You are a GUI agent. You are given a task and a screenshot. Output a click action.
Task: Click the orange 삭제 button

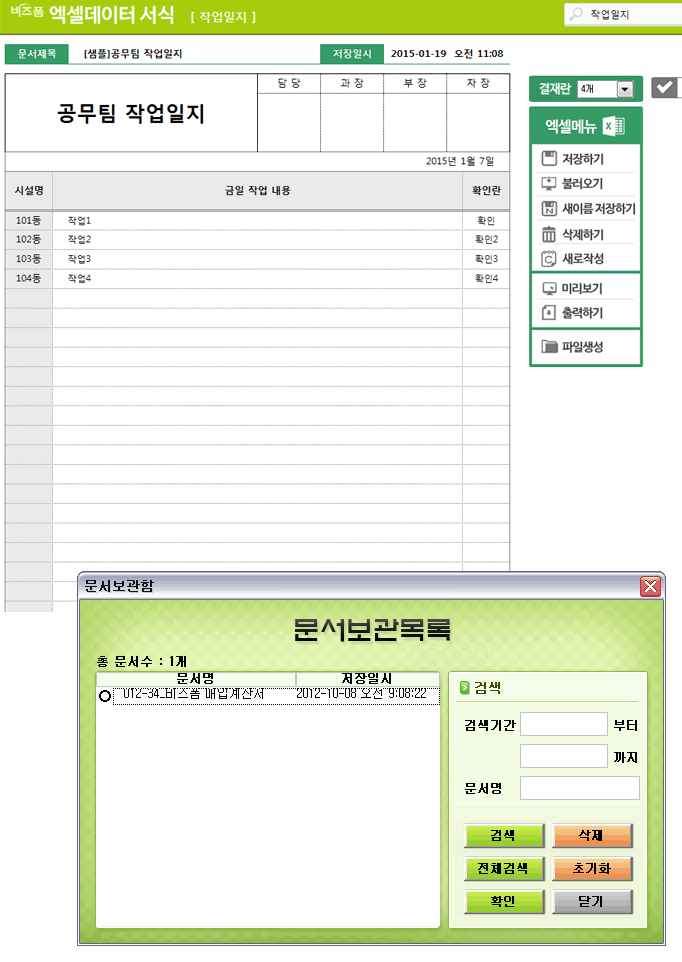[592, 836]
